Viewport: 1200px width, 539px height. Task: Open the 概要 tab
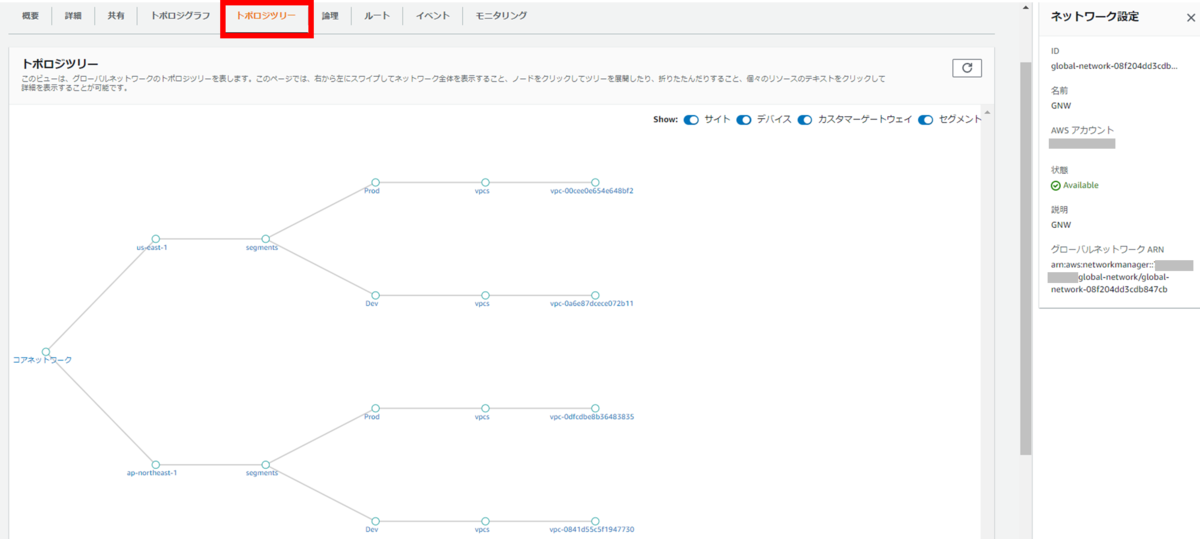pos(30,16)
